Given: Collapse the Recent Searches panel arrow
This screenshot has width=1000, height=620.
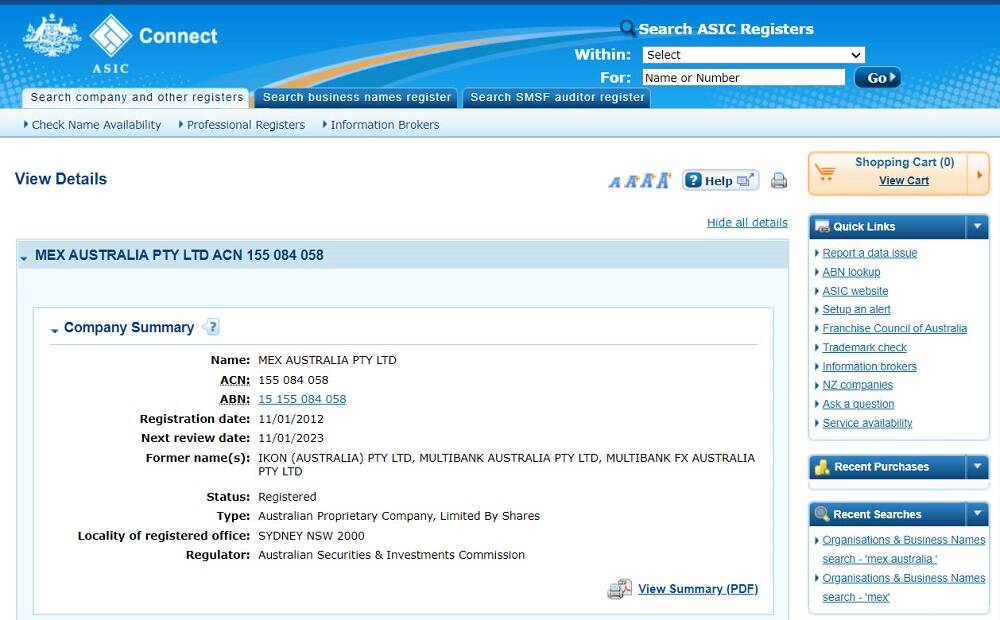Looking at the screenshot, I should 977,514.
